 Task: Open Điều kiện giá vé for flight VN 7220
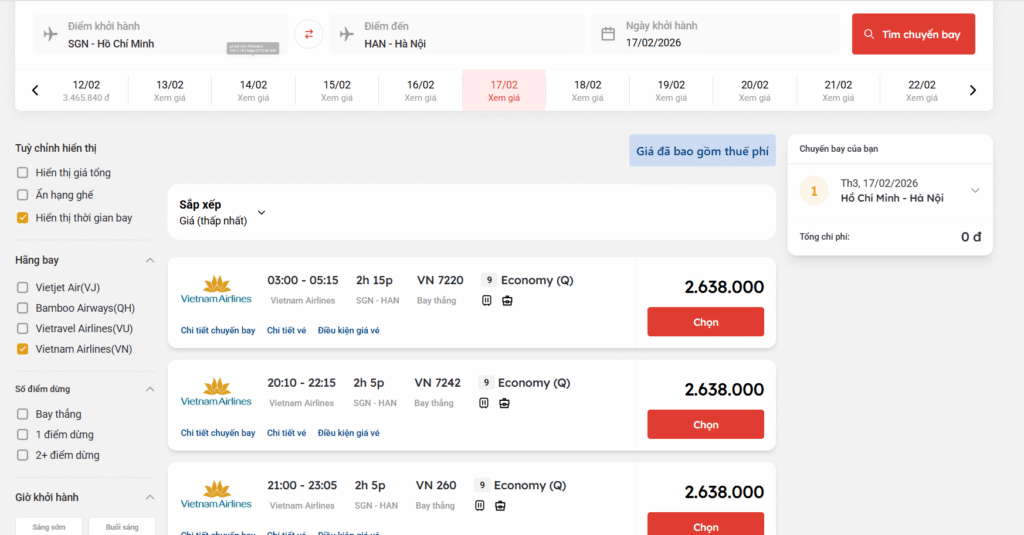(x=348, y=331)
